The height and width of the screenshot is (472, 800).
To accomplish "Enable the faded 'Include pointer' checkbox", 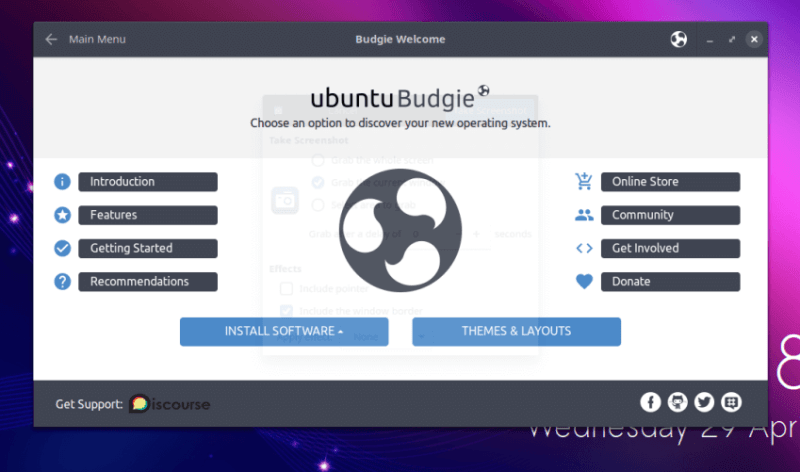I will (x=286, y=289).
